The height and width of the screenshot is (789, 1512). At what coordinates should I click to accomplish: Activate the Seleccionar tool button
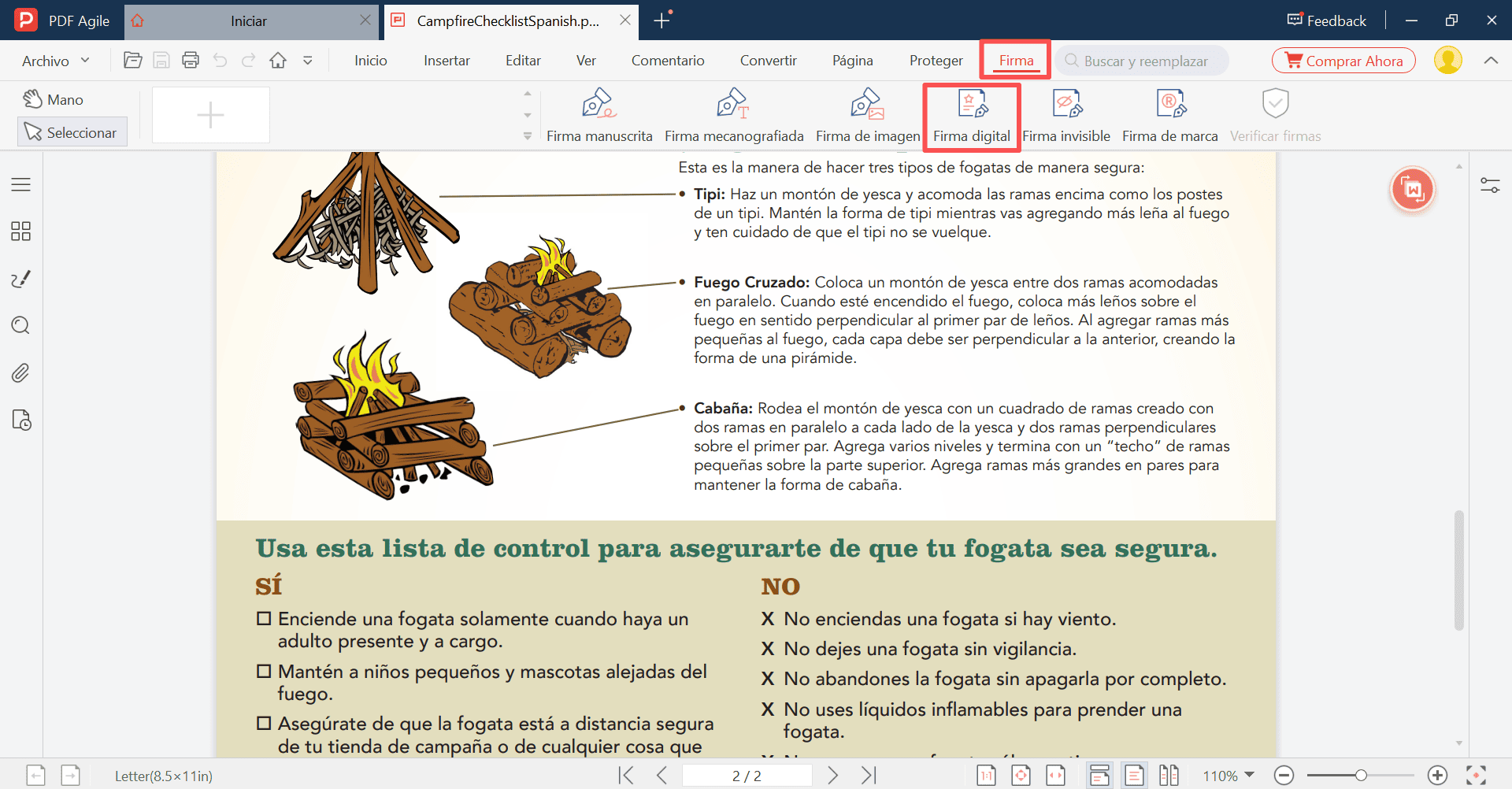click(72, 131)
